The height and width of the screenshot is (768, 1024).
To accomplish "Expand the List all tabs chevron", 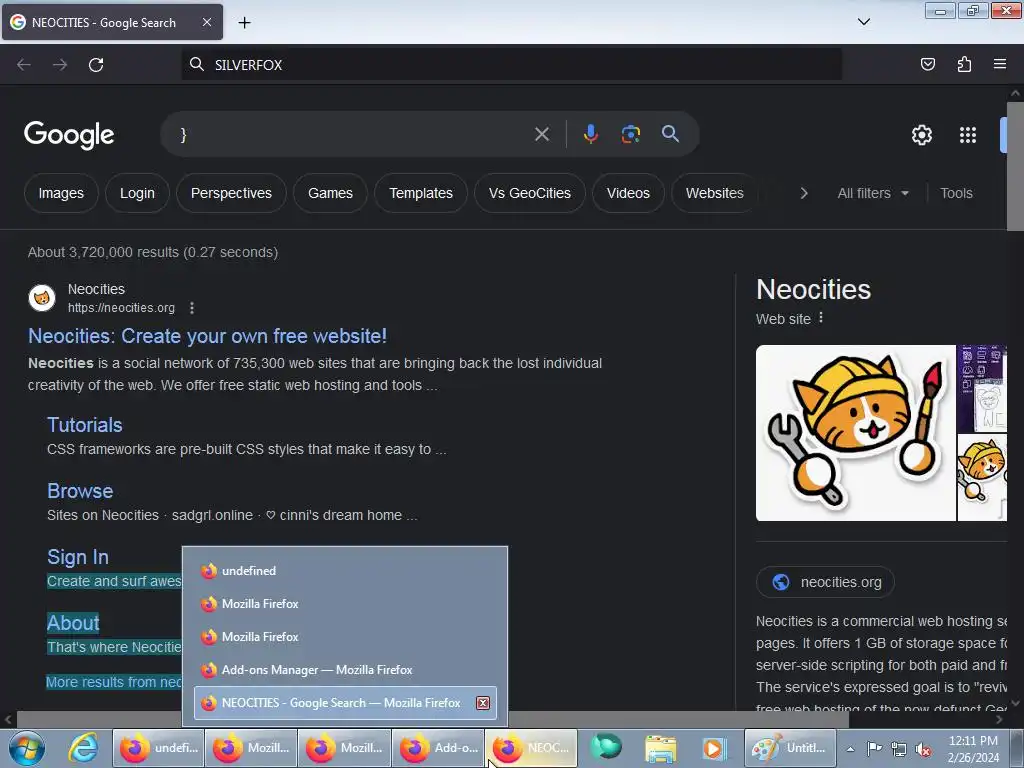I will 863,22.
